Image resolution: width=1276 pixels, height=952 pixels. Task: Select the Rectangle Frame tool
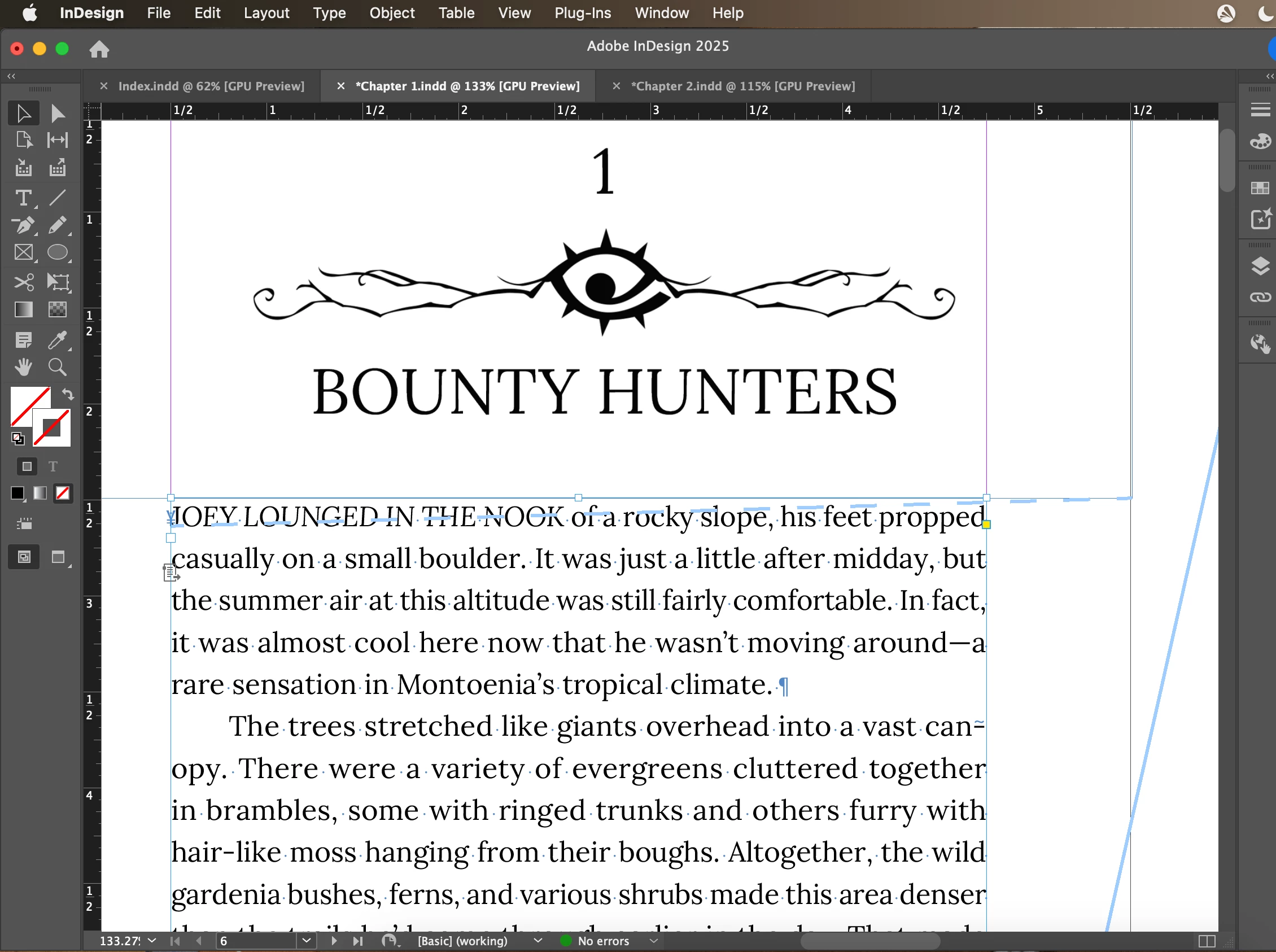(23, 253)
